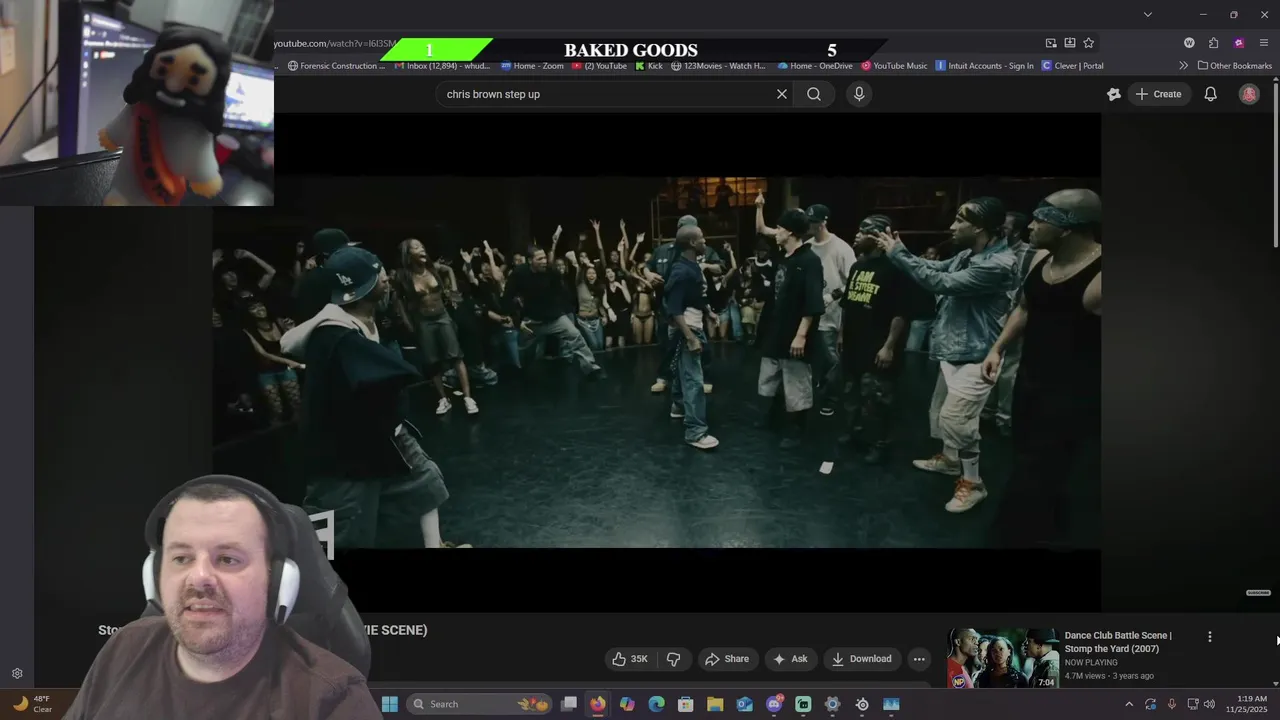
Task: Open the Home - Zoom bookmark
Action: click(532, 66)
